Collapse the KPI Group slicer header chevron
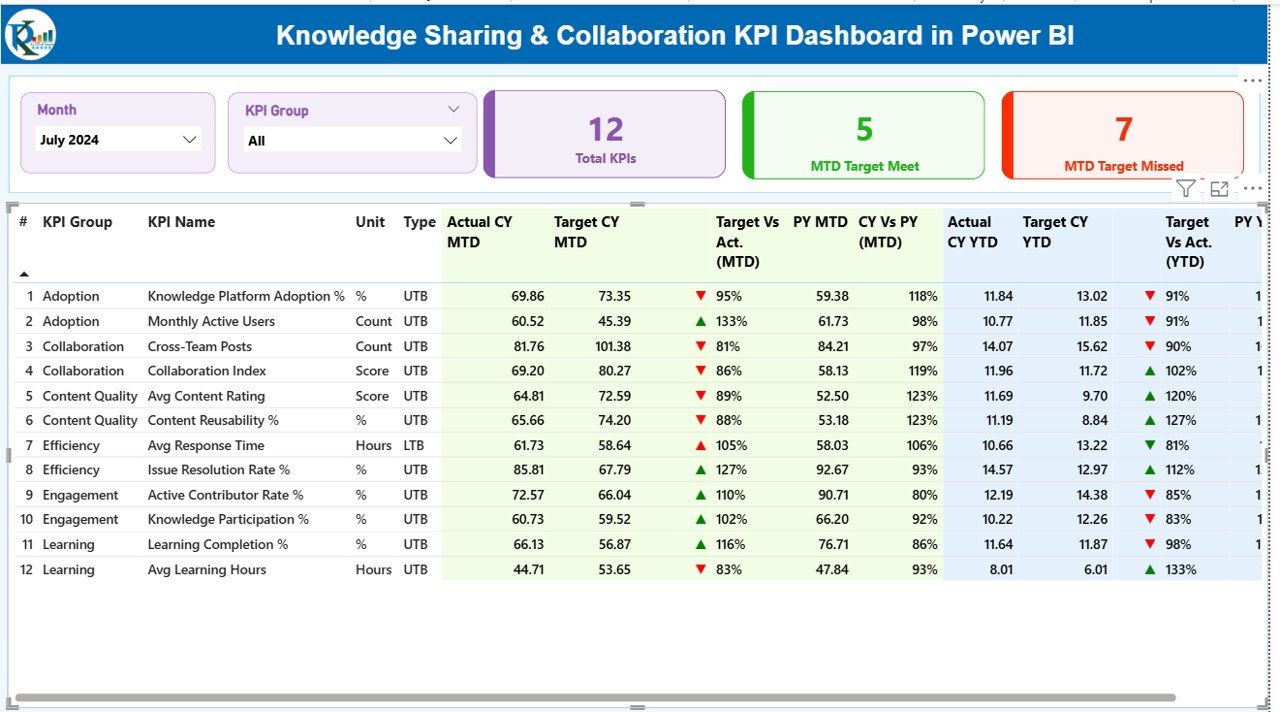 point(455,110)
